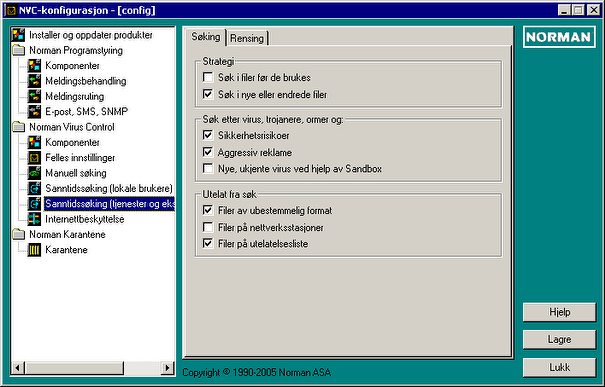Click the Norman Programstyring folder icon
This screenshot has height=387, width=605.
click(x=18, y=50)
